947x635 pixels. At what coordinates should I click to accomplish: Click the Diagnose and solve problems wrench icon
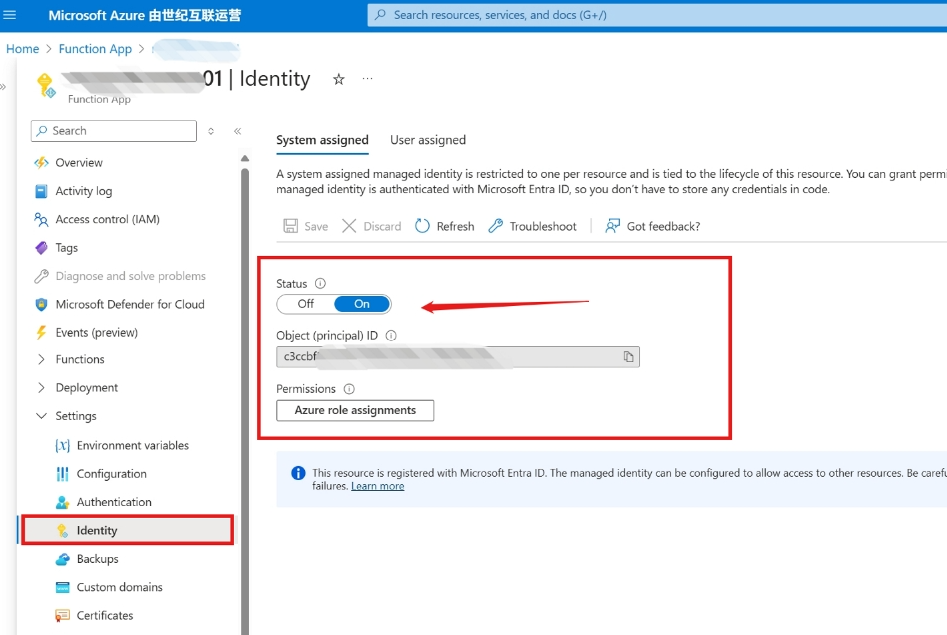click(41, 276)
